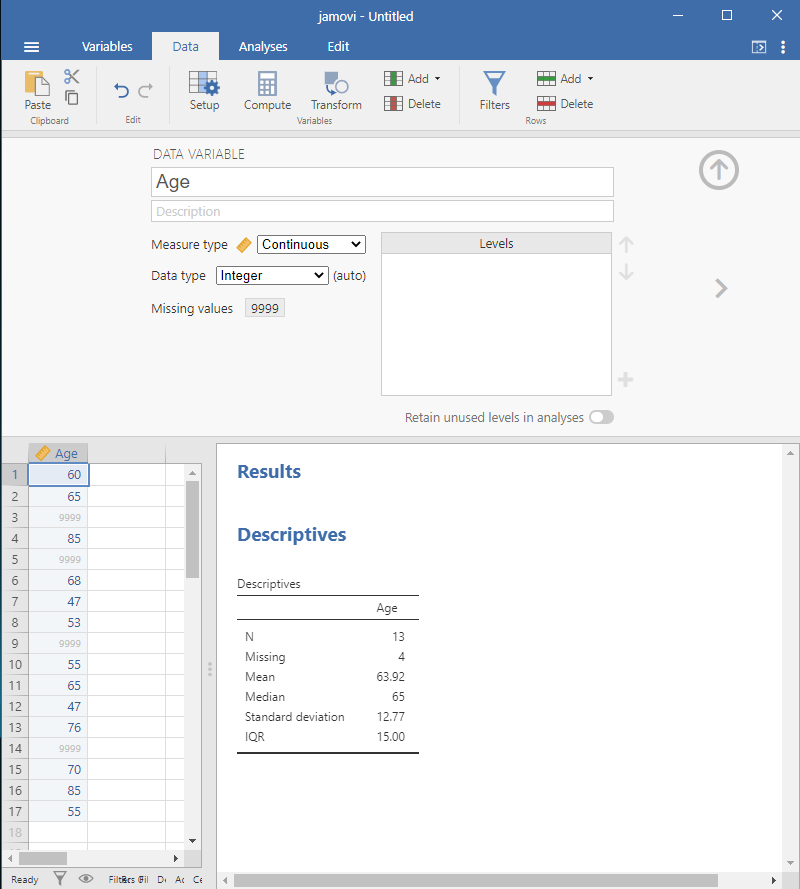800x889 pixels.
Task: Open the Data type dropdown
Action: tap(272, 276)
